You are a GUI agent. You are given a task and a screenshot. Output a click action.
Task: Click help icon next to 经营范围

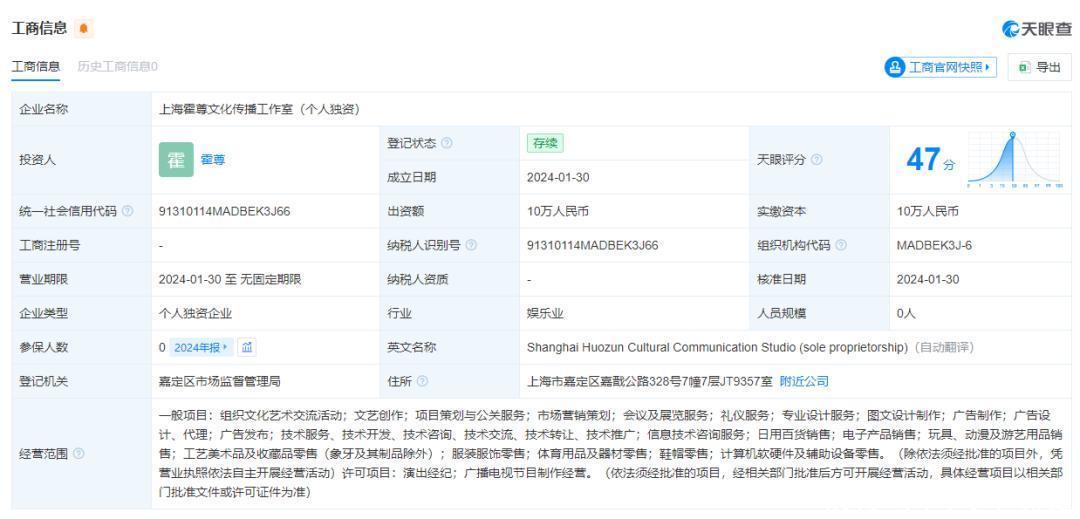pos(79,453)
